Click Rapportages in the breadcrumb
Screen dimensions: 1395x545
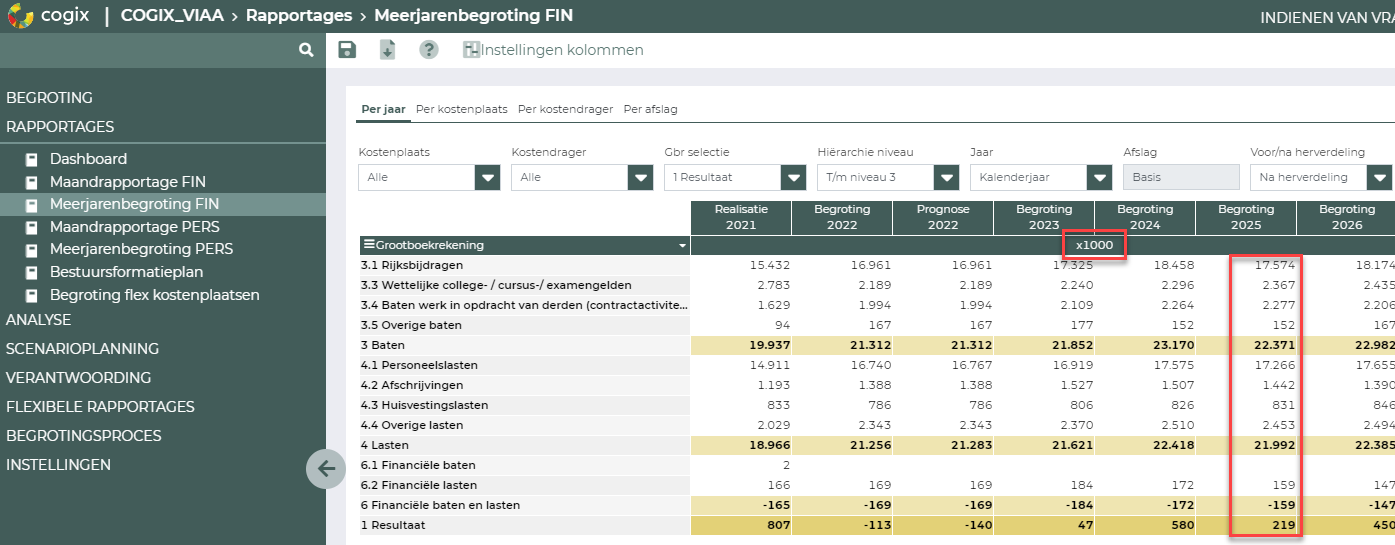tap(298, 16)
